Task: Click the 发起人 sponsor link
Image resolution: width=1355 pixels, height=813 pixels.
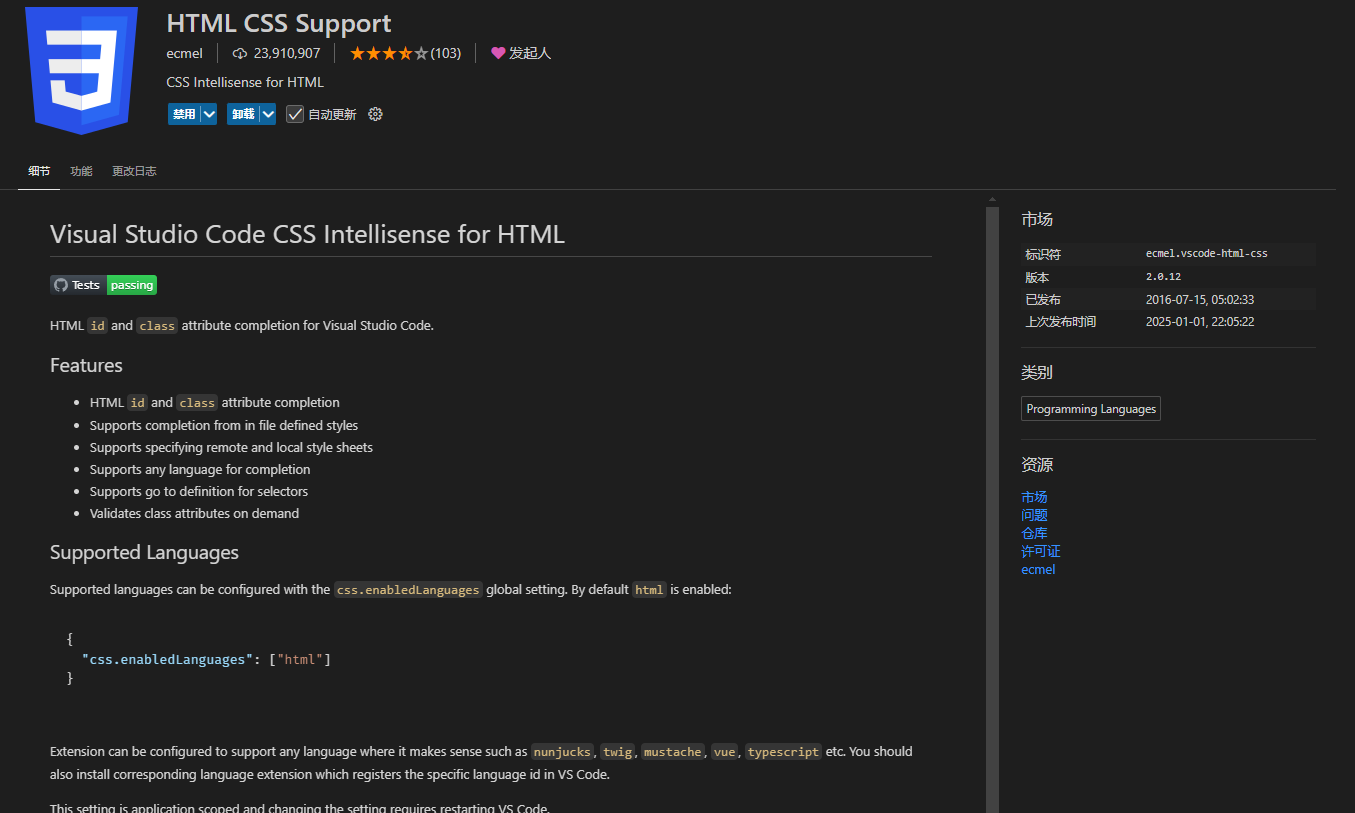Action: pyautogui.click(x=530, y=53)
